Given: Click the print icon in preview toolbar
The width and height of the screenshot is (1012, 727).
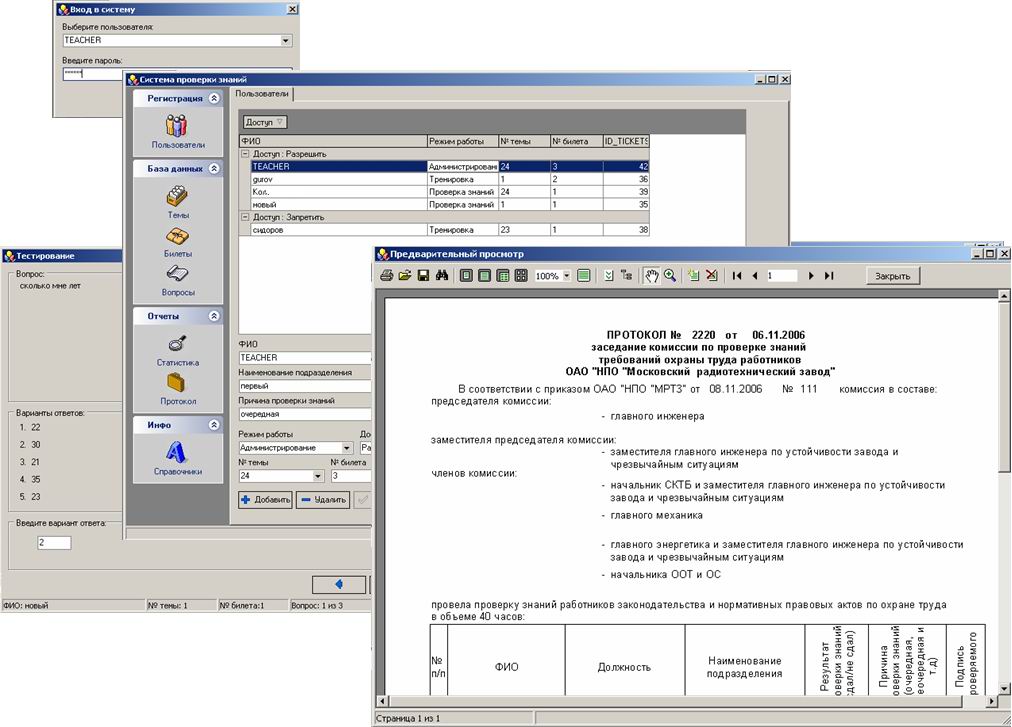Looking at the screenshot, I should pyautogui.click(x=387, y=276).
